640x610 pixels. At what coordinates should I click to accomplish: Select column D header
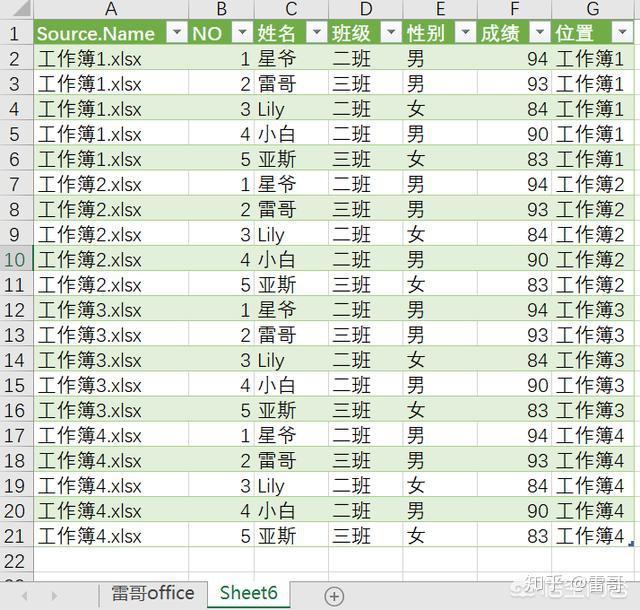pyautogui.click(x=366, y=9)
